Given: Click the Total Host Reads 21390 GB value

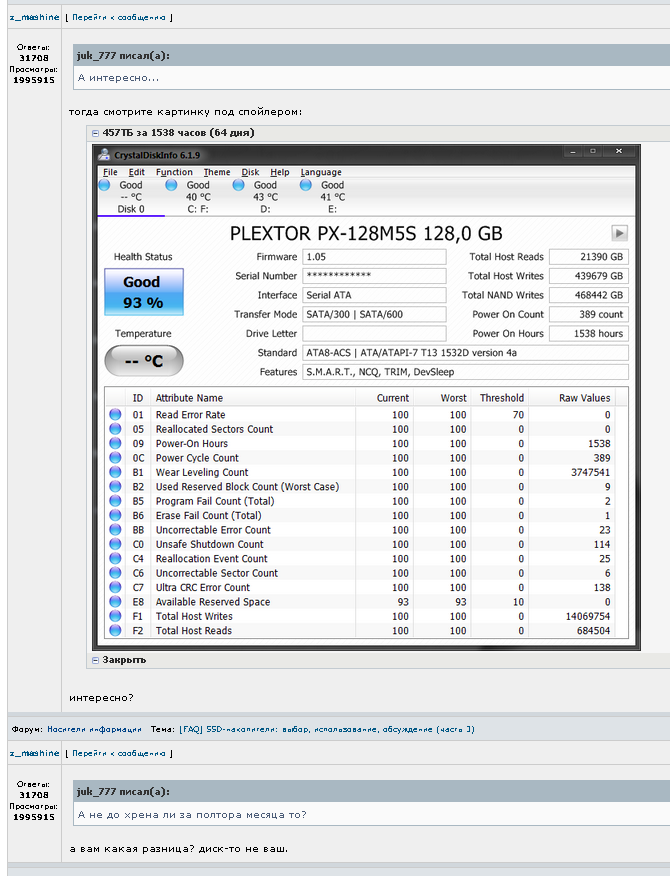Looking at the screenshot, I should click(x=589, y=257).
